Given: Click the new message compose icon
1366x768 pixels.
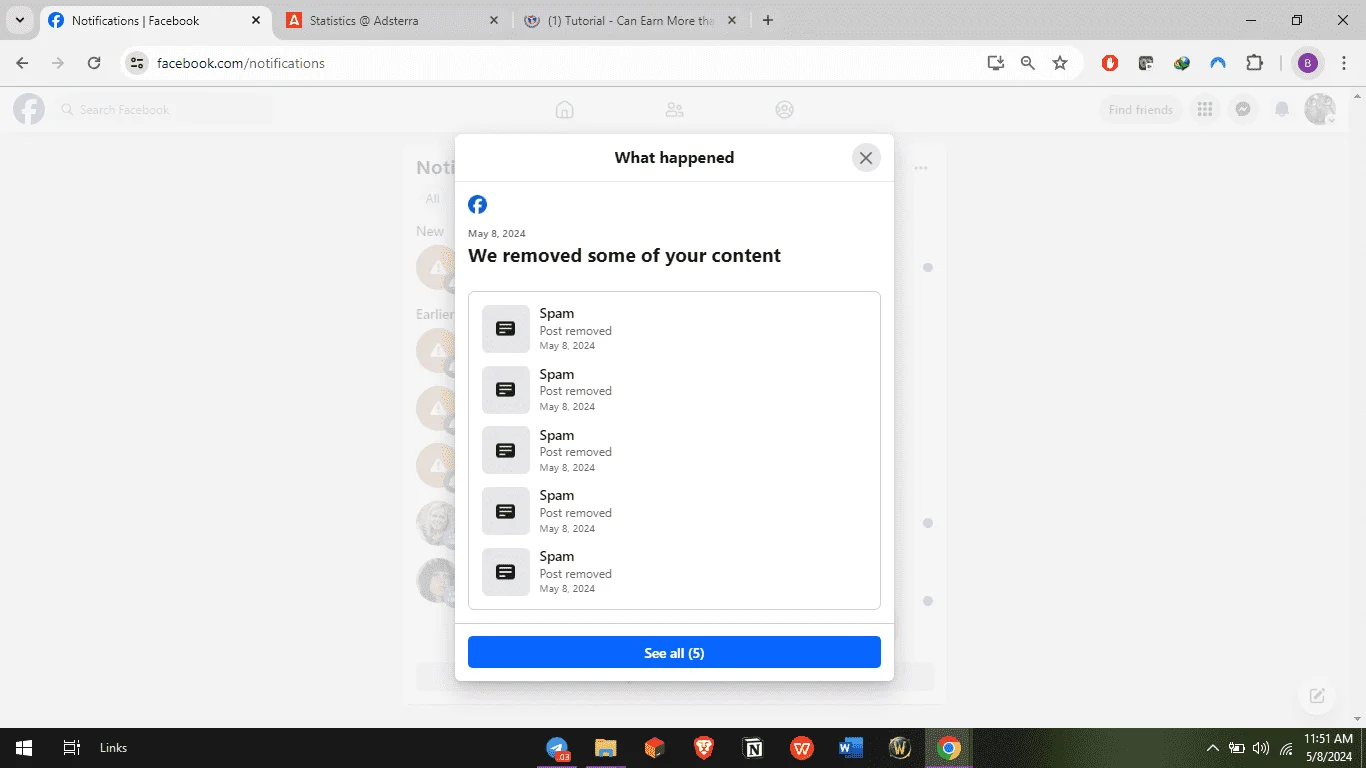Looking at the screenshot, I should [1317, 696].
